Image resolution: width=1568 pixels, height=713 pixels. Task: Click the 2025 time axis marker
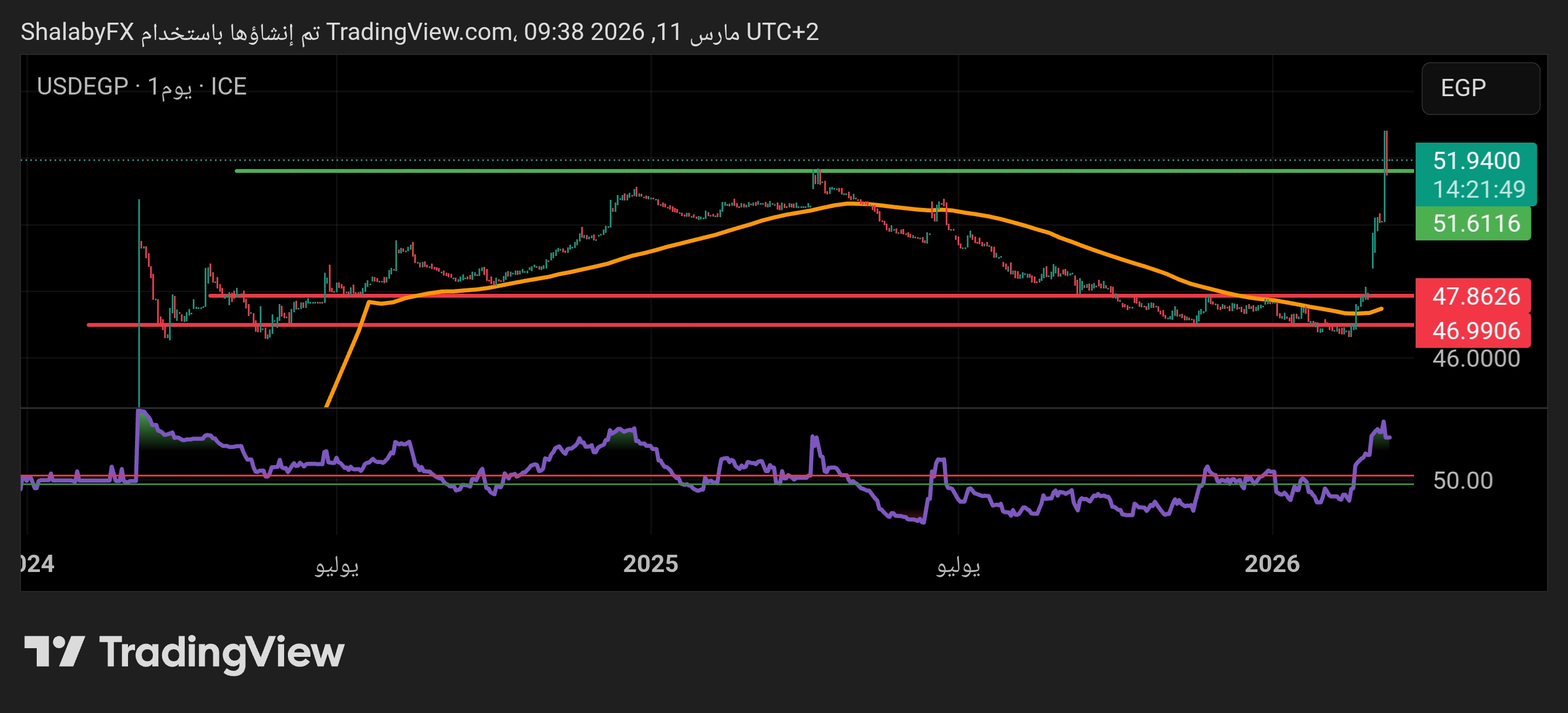click(650, 563)
